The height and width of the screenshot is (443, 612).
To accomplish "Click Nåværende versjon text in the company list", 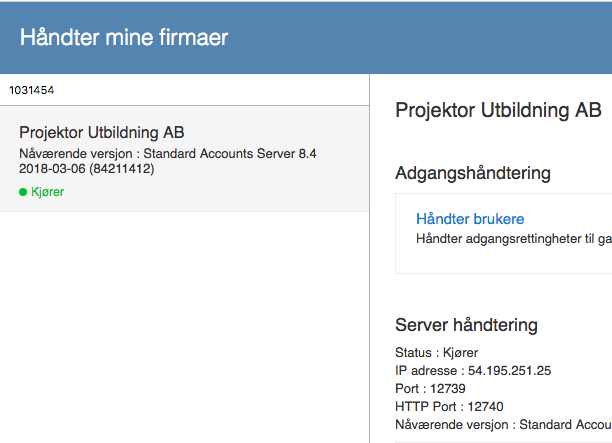I will pyautogui.click(x=167, y=154).
